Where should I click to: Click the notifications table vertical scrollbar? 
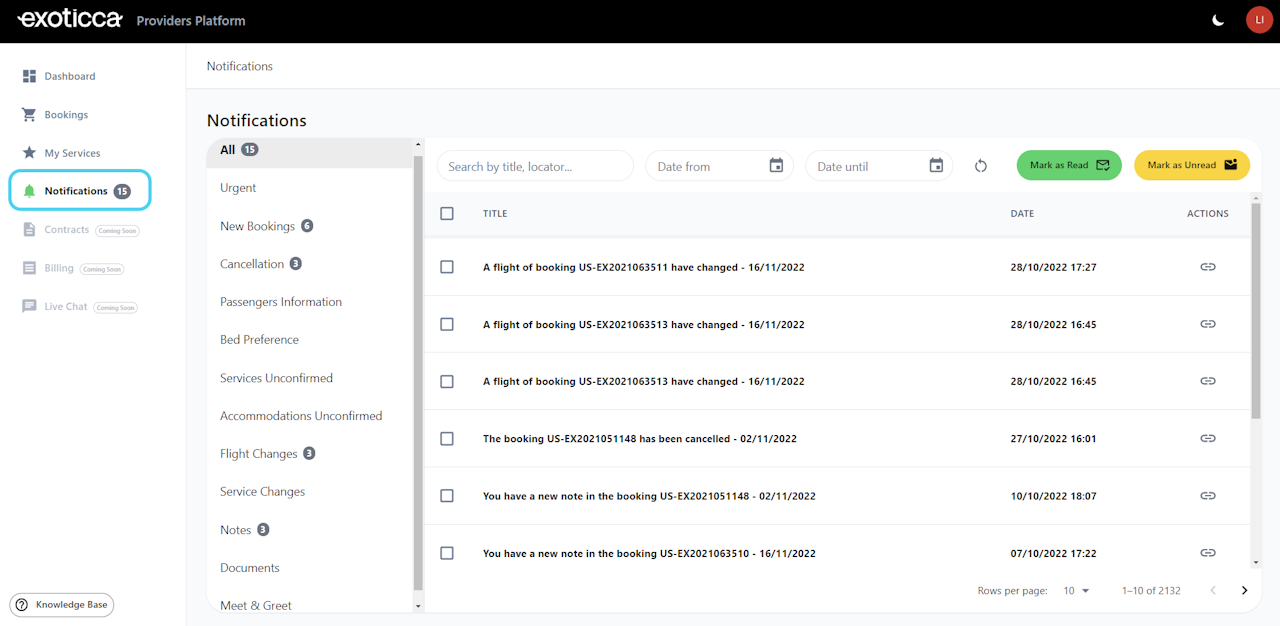point(1256,311)
